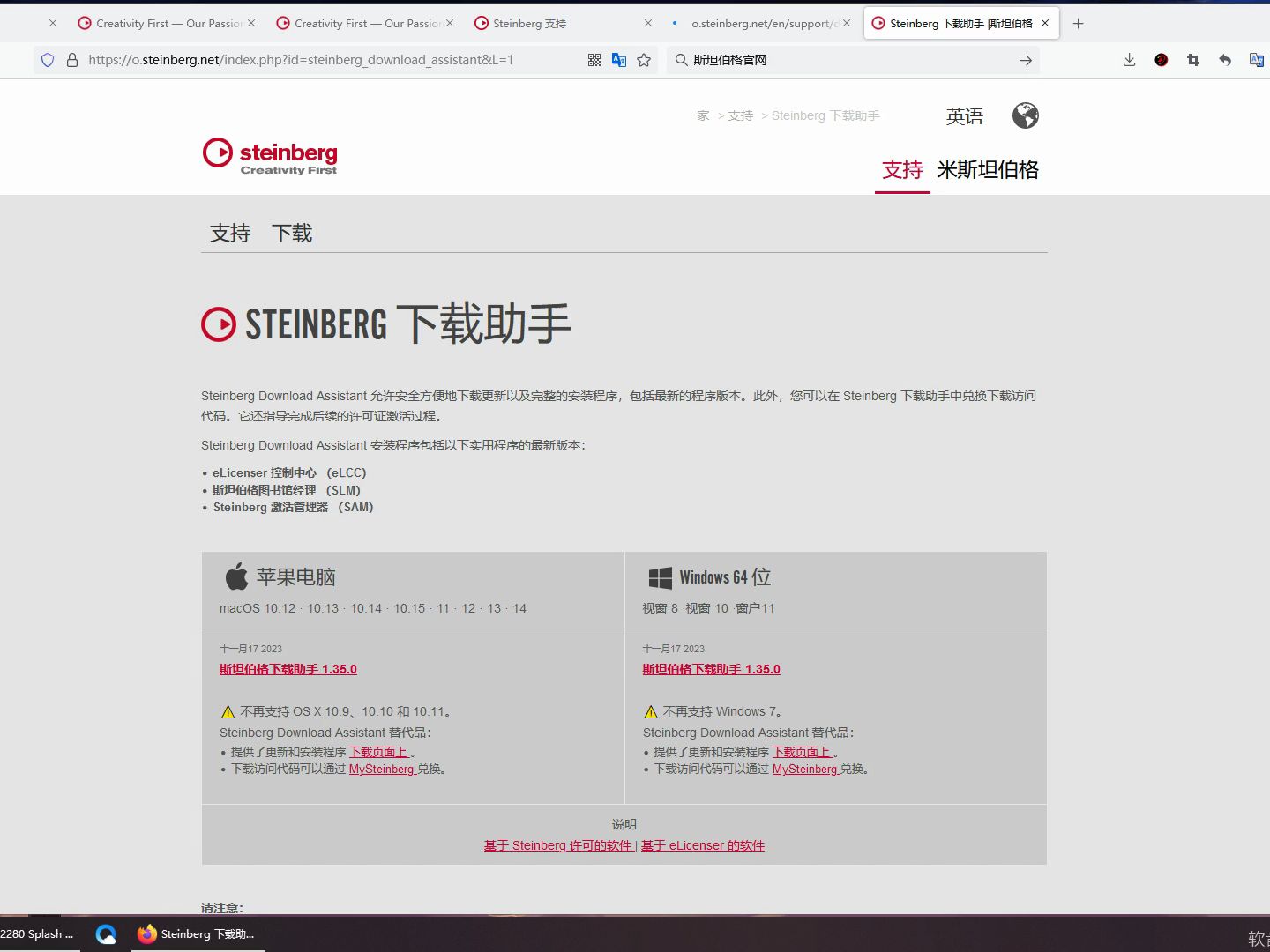Image resolution: width=1270 pixels, height=952 pixels.
Task: Download 斯坦伯格下载助手 1.35.0 for Mac
Action: [288, 669]
